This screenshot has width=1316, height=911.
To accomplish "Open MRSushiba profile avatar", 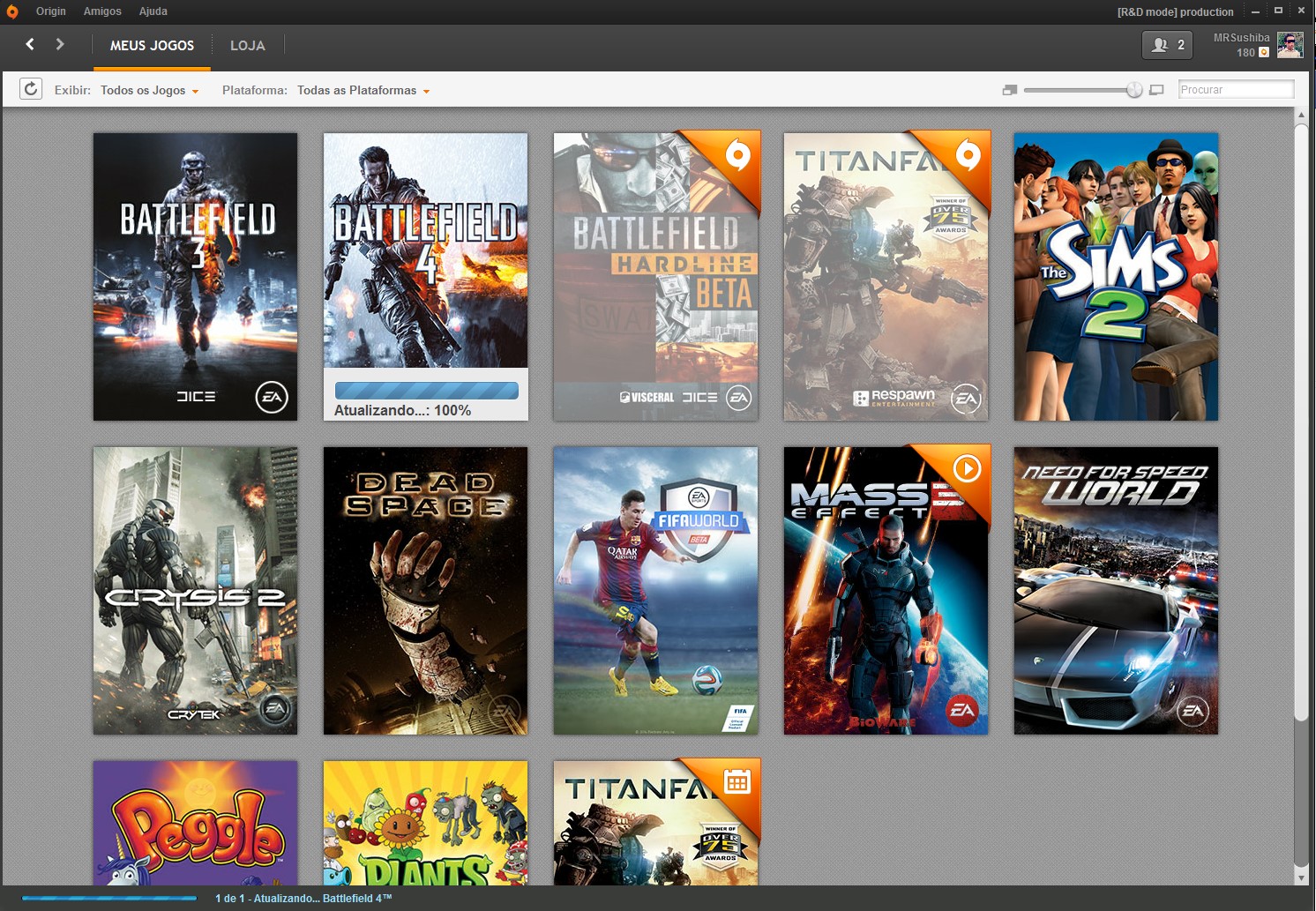I will tap(1290, 45).
